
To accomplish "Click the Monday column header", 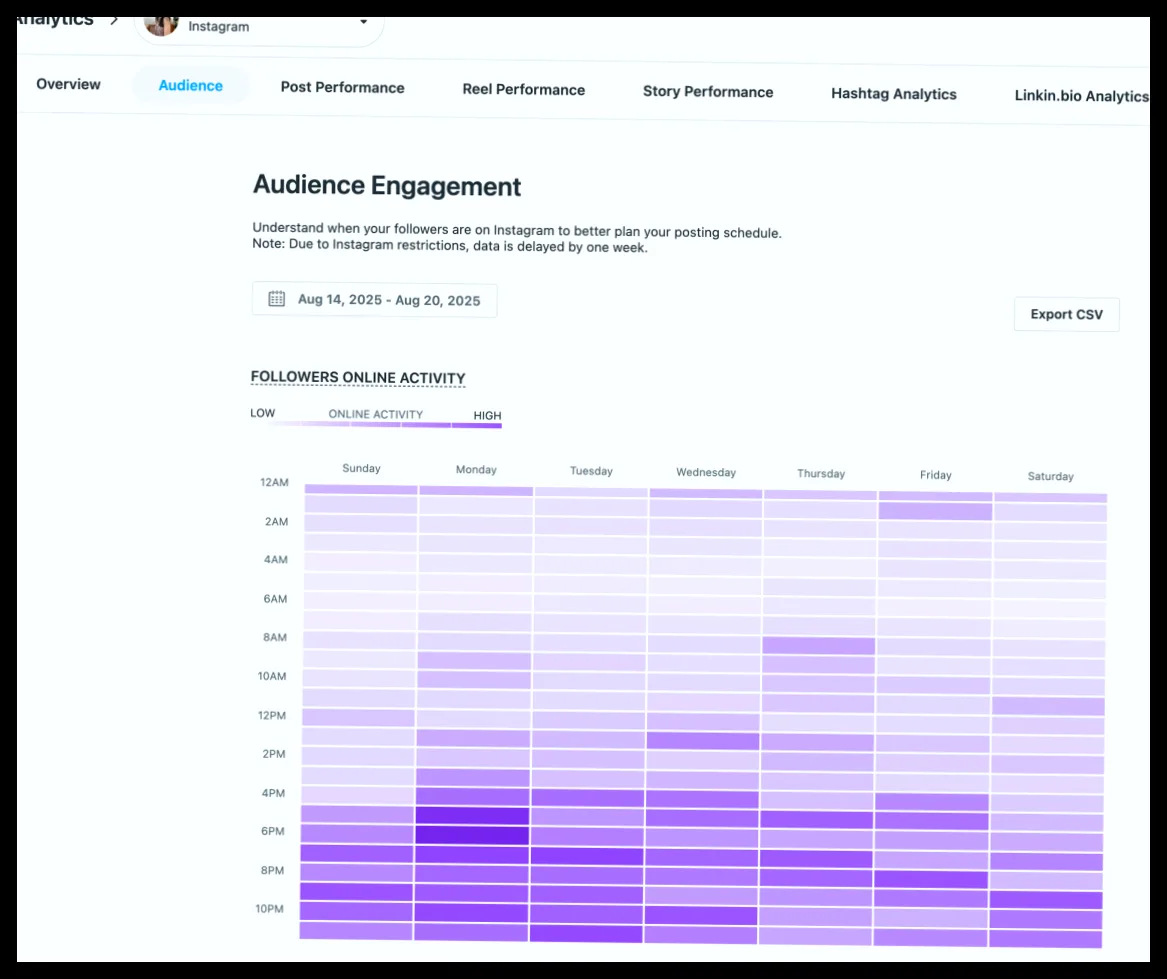I will tap(476, 470).
